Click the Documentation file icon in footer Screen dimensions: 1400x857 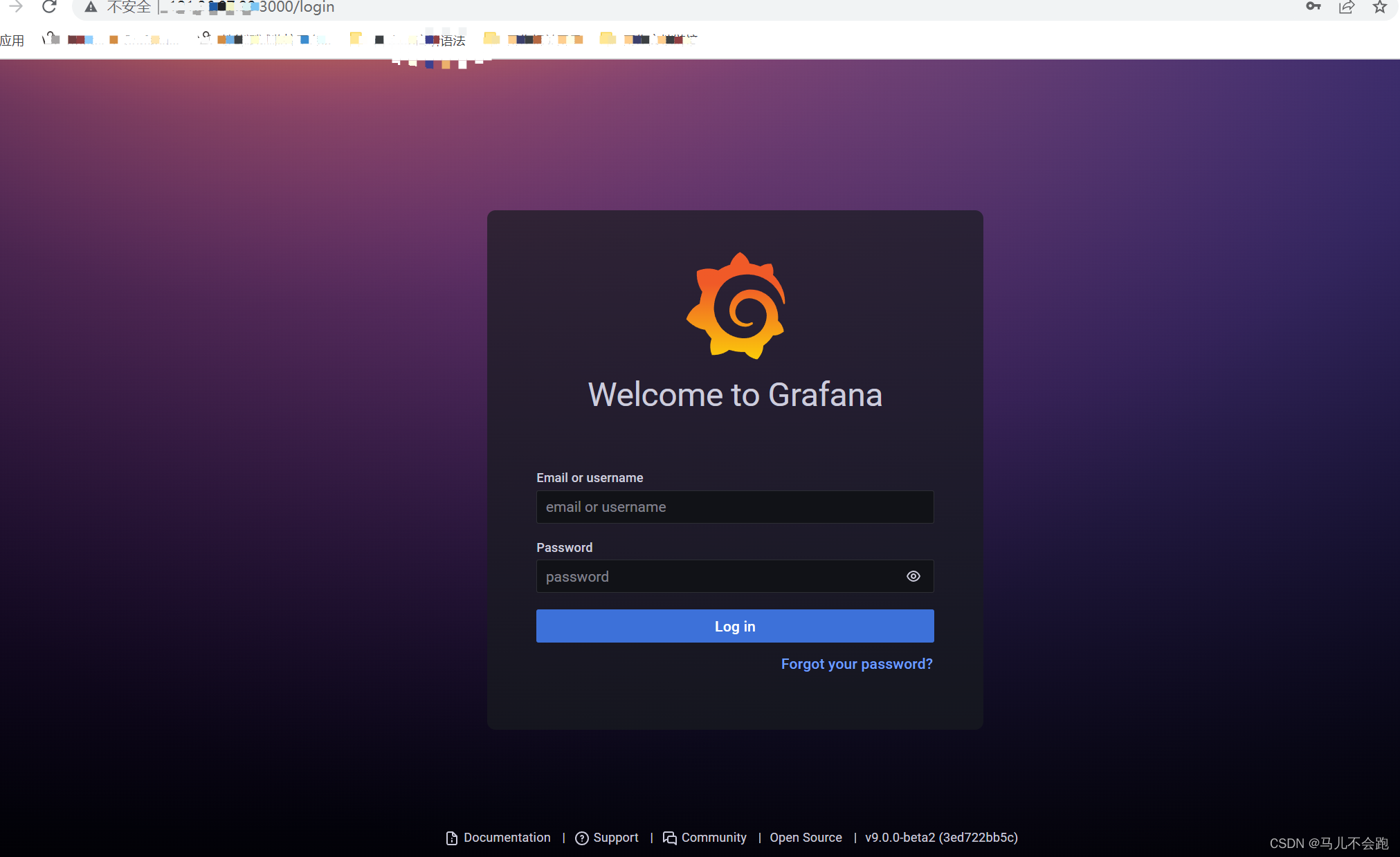click(x=452, y=838)
